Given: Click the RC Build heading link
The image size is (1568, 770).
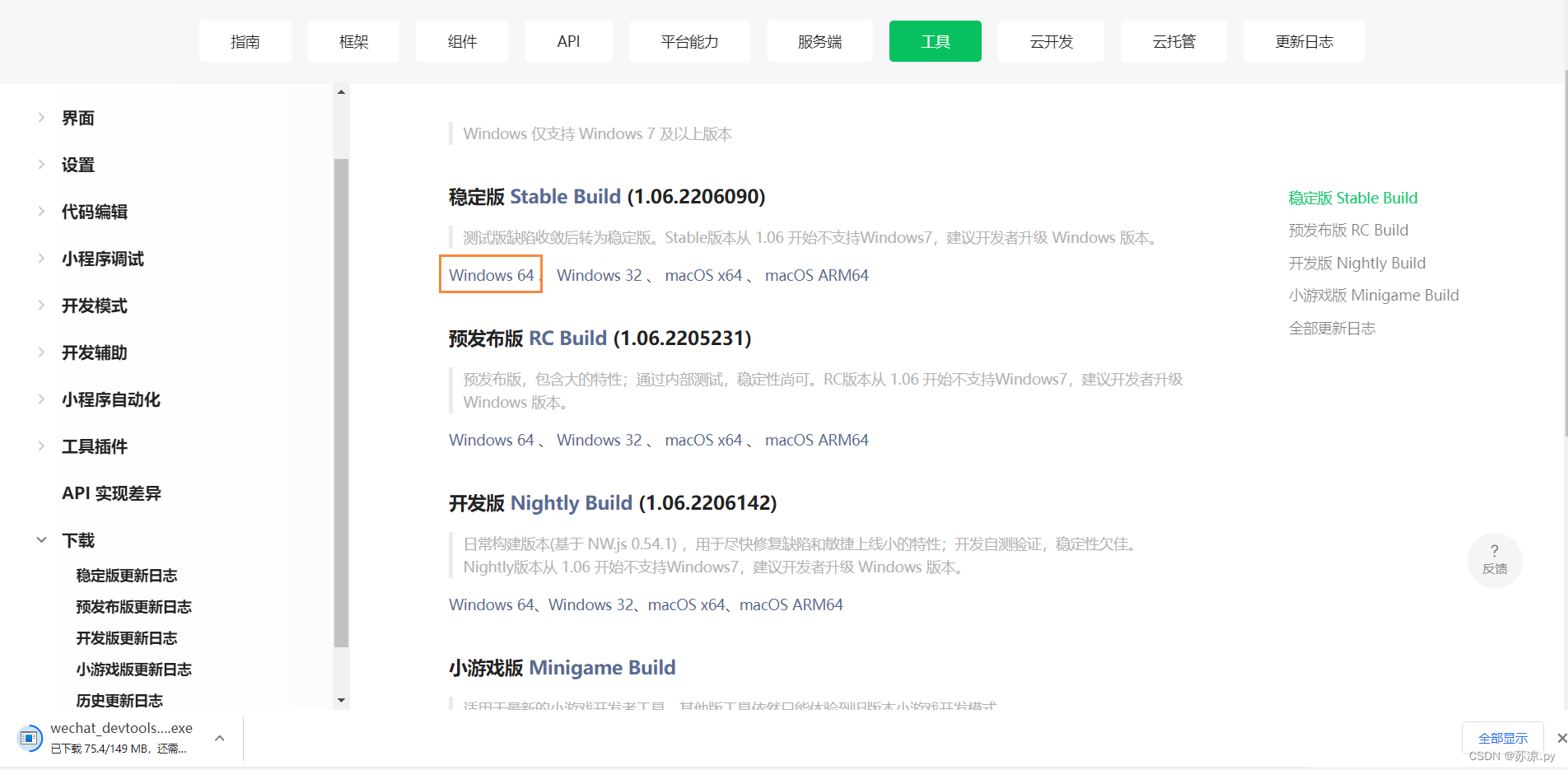Looking at the screenshot, I should click(x=567, y=338).
